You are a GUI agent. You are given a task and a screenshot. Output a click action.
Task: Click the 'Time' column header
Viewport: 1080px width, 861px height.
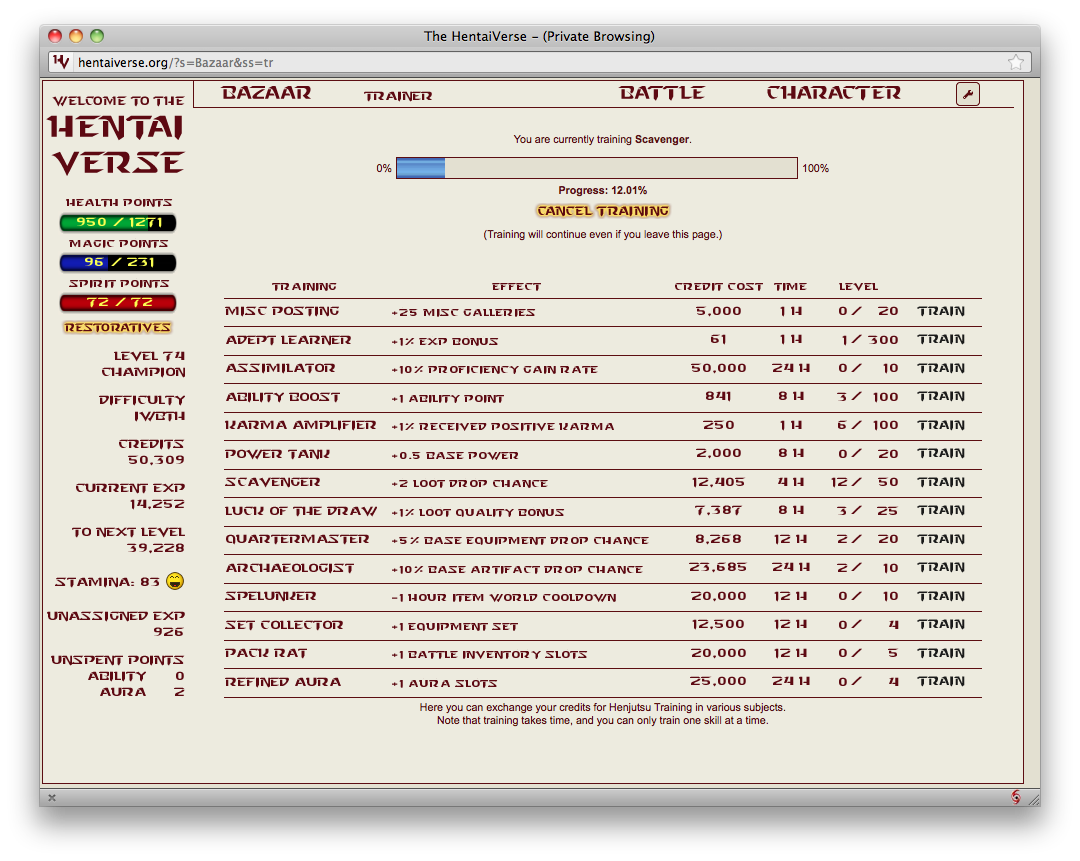790,287
